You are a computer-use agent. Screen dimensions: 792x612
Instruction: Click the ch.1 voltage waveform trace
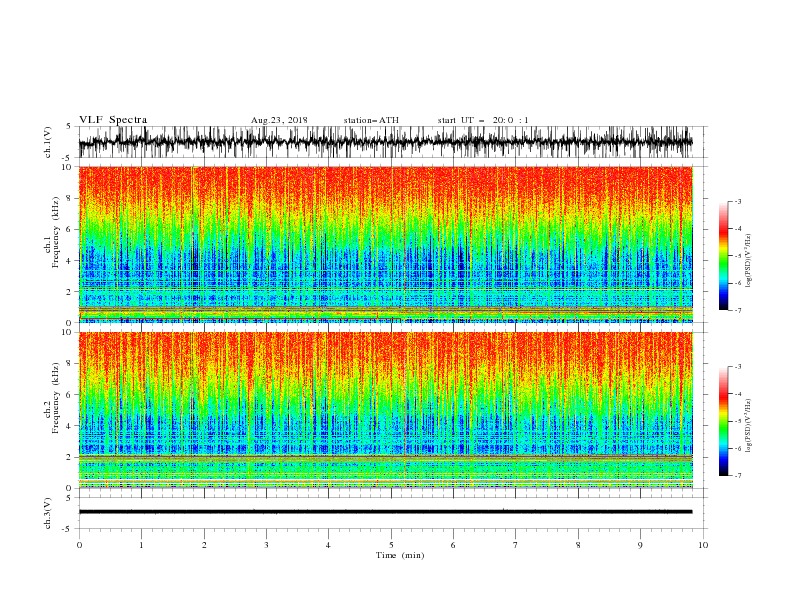(x=385, y=142)
